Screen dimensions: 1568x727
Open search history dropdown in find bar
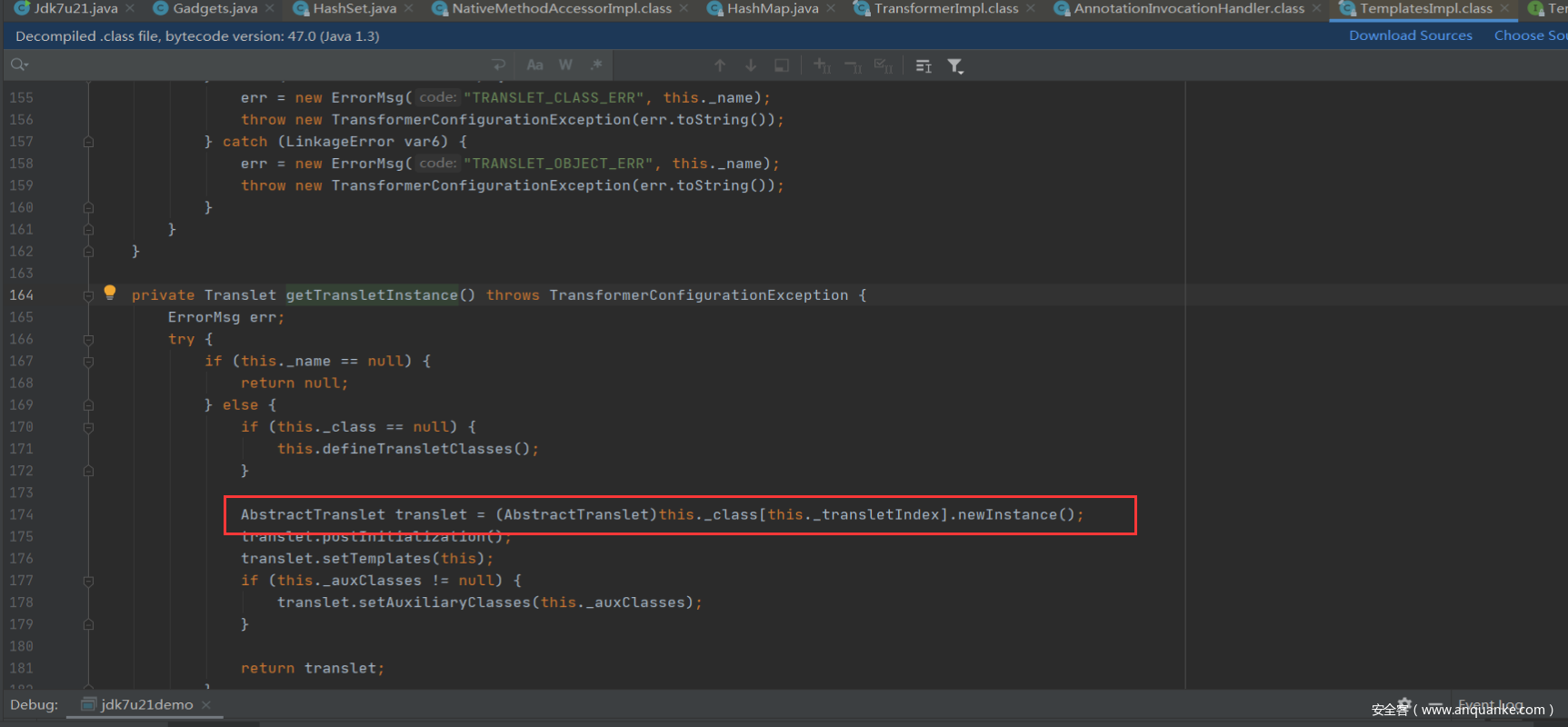pyautogui.click(x=19, y=65)
